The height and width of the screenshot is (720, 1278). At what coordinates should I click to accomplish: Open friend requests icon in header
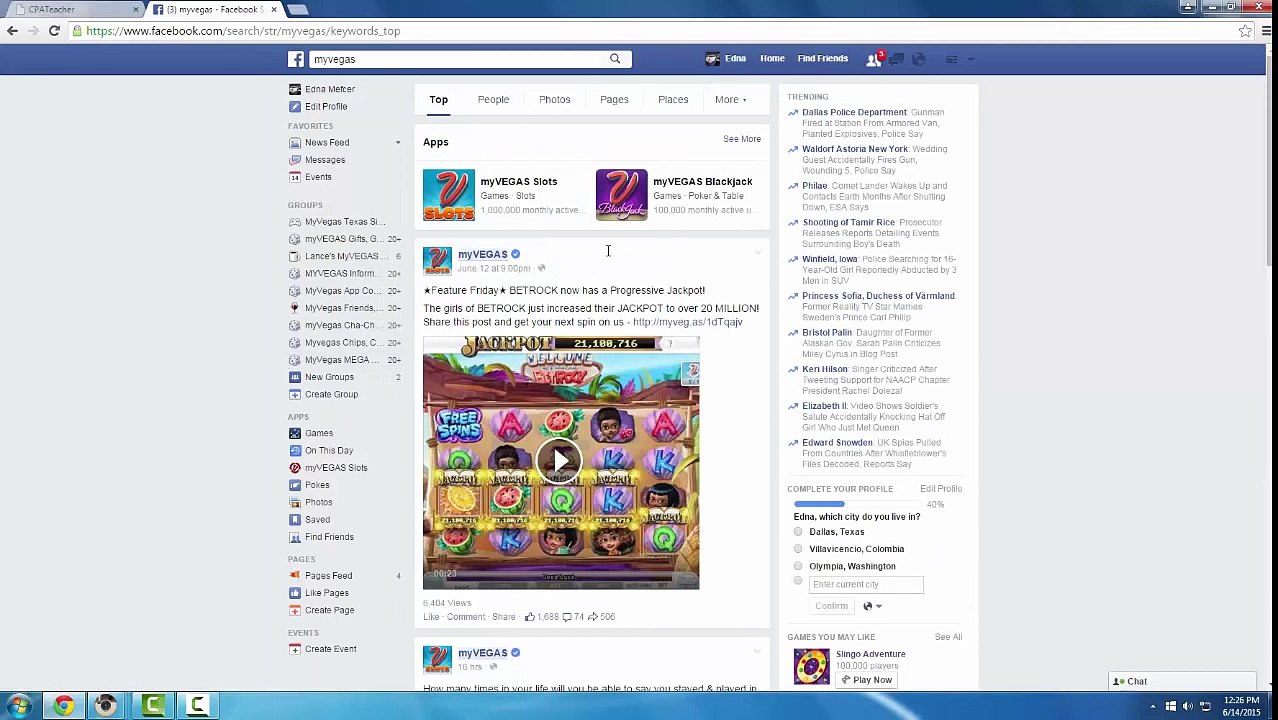tap(873, 59)
